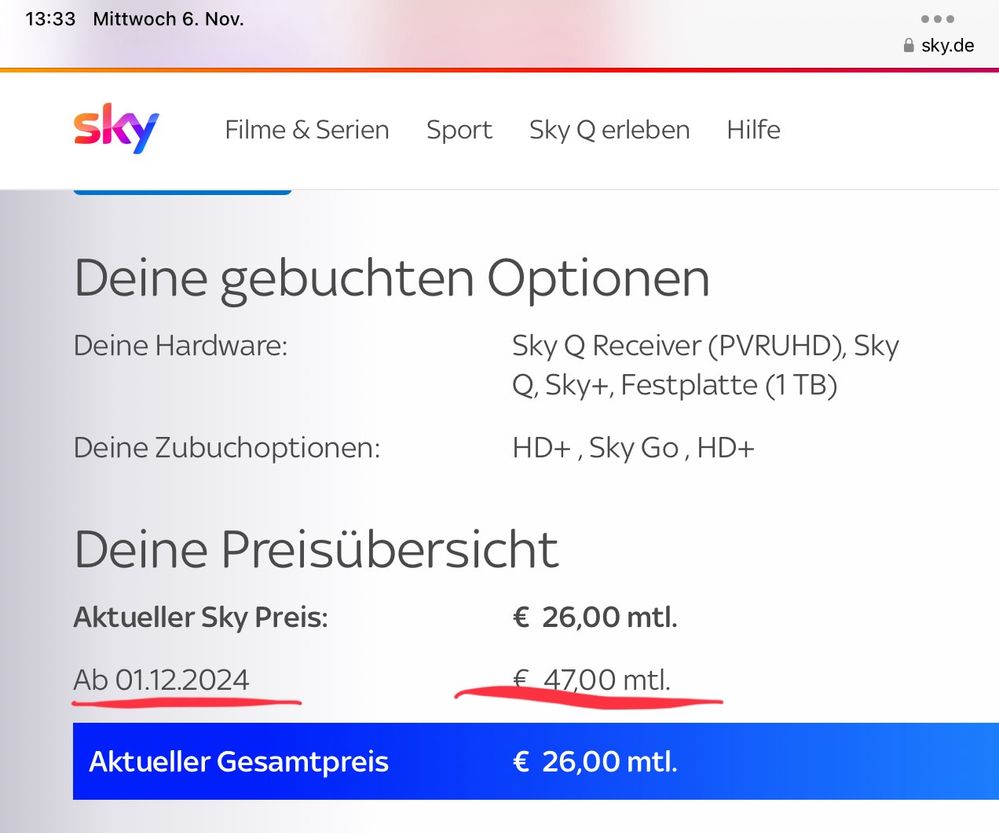Screen dimensions: 999x833
Task: Click the Deine gebuchten Optionen heading
Action: click(392, 279)
